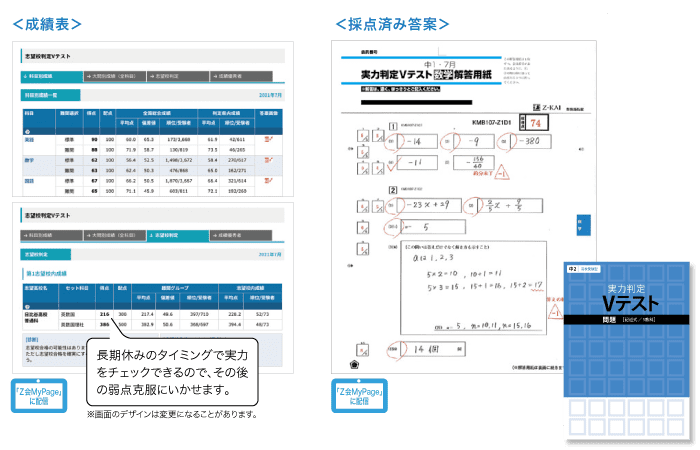
Task: Select the 成績優秀者 tab in the upper score panel
Action: click(x=241, y=76)
